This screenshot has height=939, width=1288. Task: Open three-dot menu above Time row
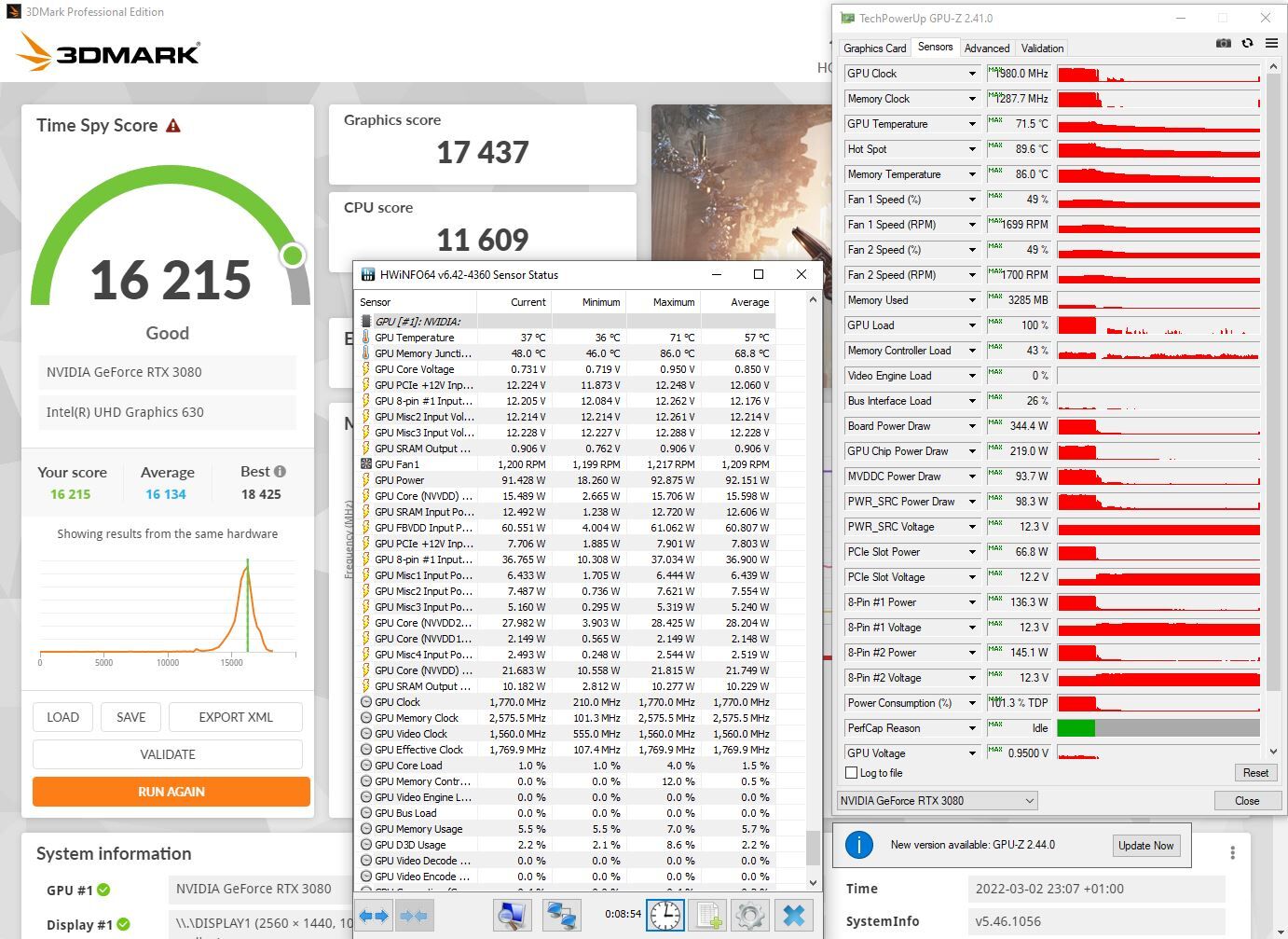[1232, 853]
